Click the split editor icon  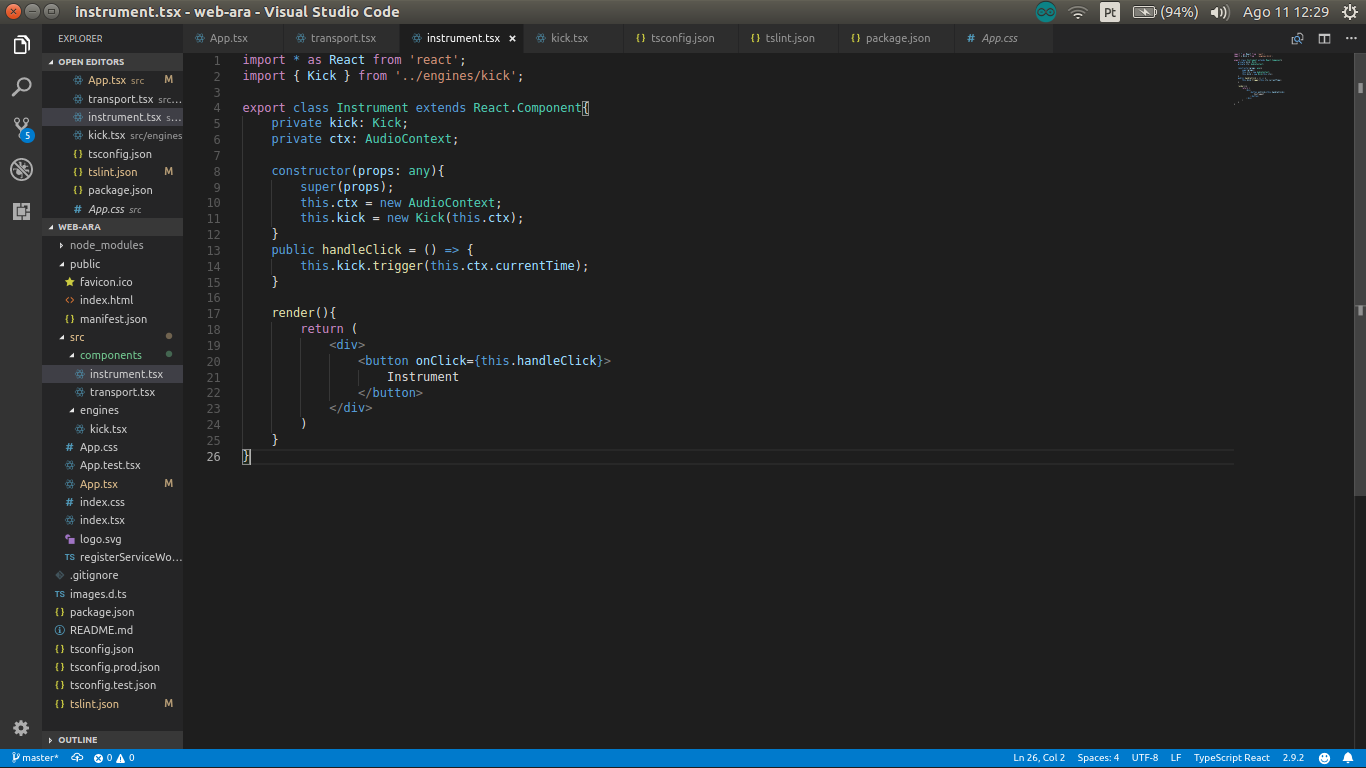tap(1324, 39)
